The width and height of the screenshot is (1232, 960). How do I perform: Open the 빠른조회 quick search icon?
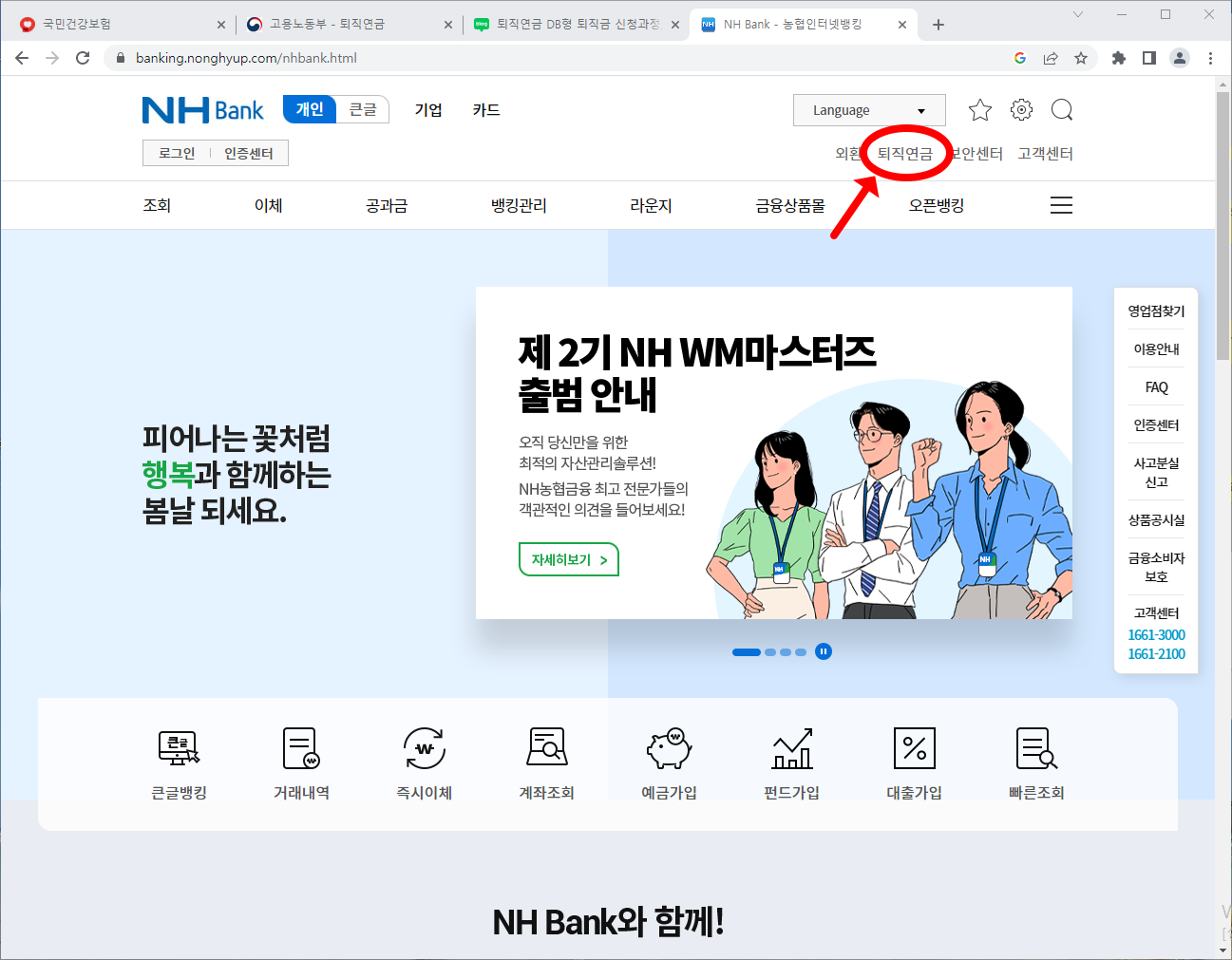(1036, 748)
